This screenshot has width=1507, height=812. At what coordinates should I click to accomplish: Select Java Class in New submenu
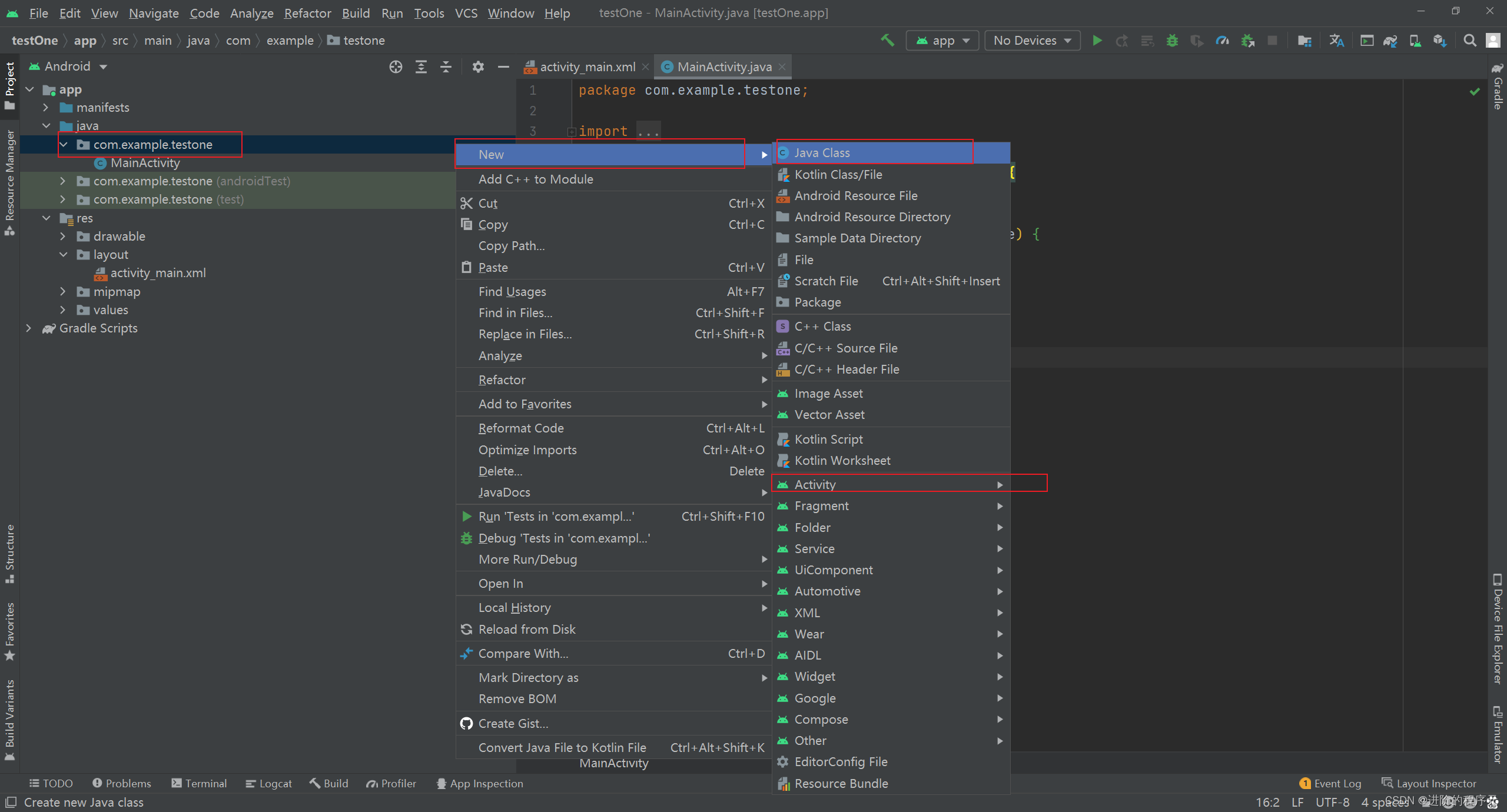(891, 153)
